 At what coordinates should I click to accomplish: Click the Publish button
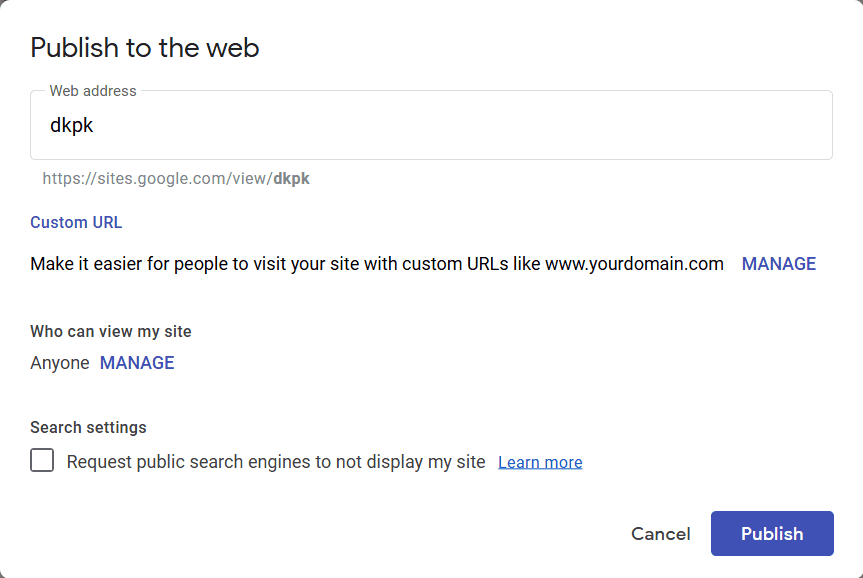pos(771,533)
